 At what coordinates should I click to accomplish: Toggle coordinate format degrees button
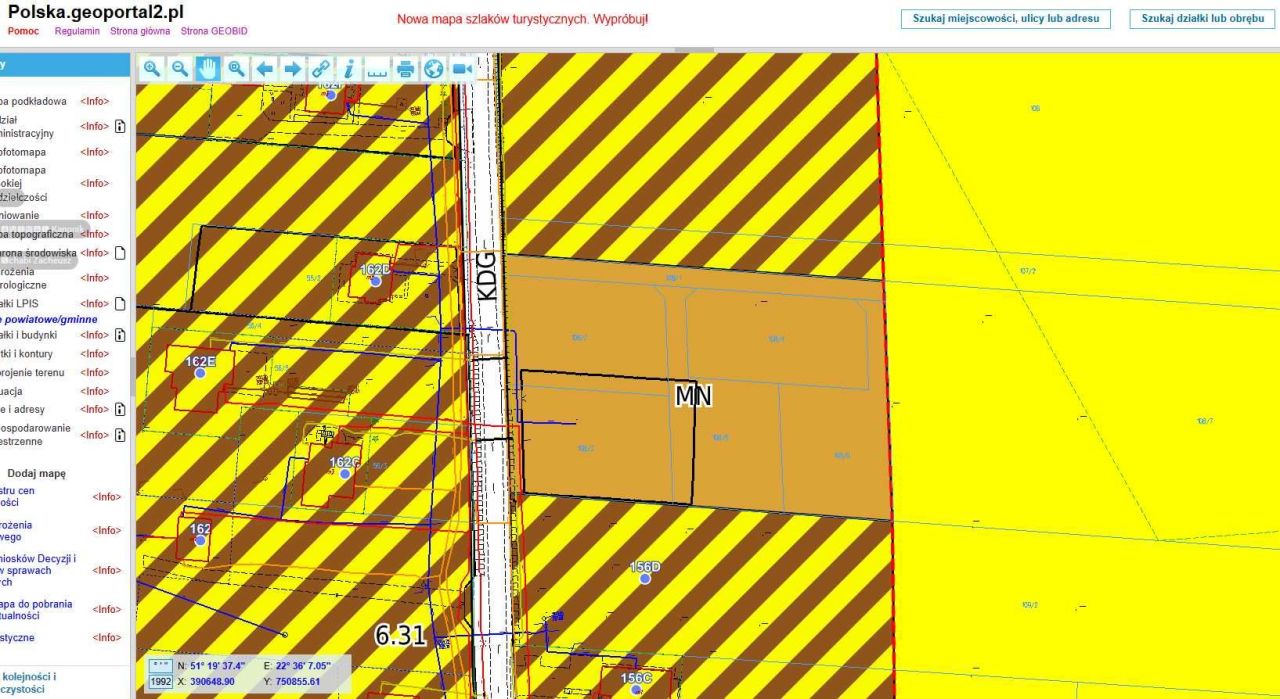(x=160, y=665)
